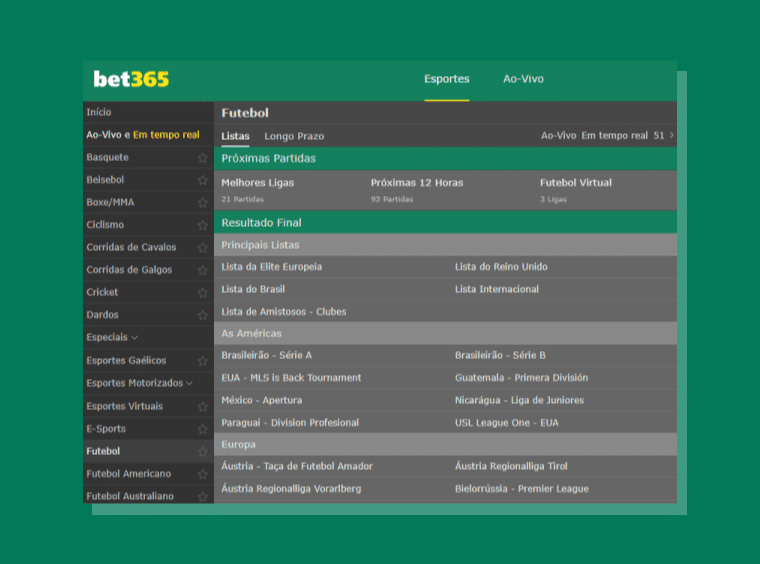
Task: Click the As Américas section header
Action: 445,333
